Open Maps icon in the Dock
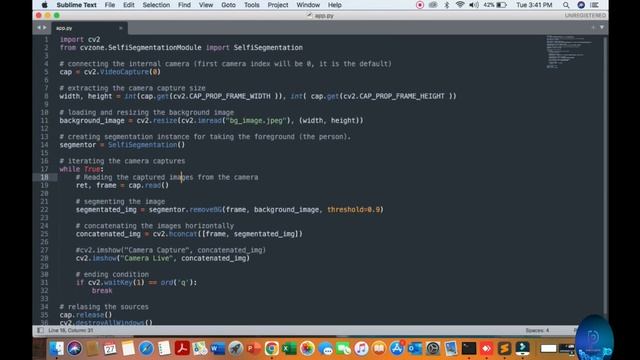Screen dimensions: 640x360 [200, 348]
